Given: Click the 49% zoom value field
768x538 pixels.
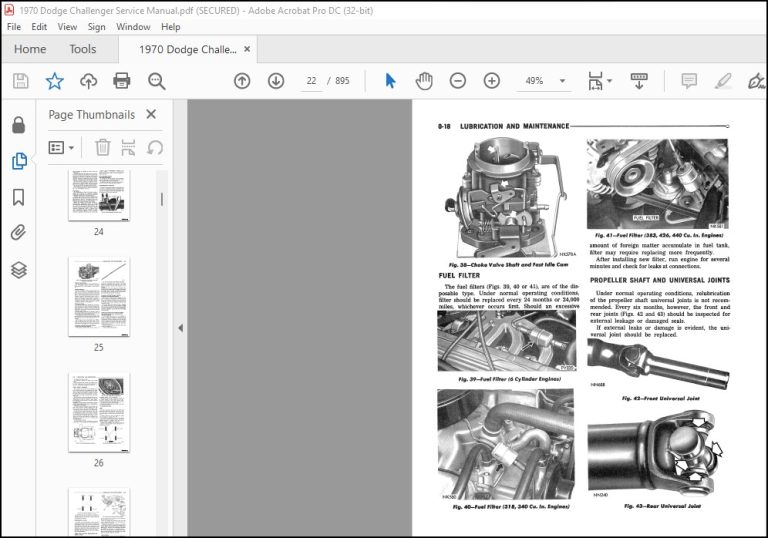Looking at the screenshot, I should [534, 81].
